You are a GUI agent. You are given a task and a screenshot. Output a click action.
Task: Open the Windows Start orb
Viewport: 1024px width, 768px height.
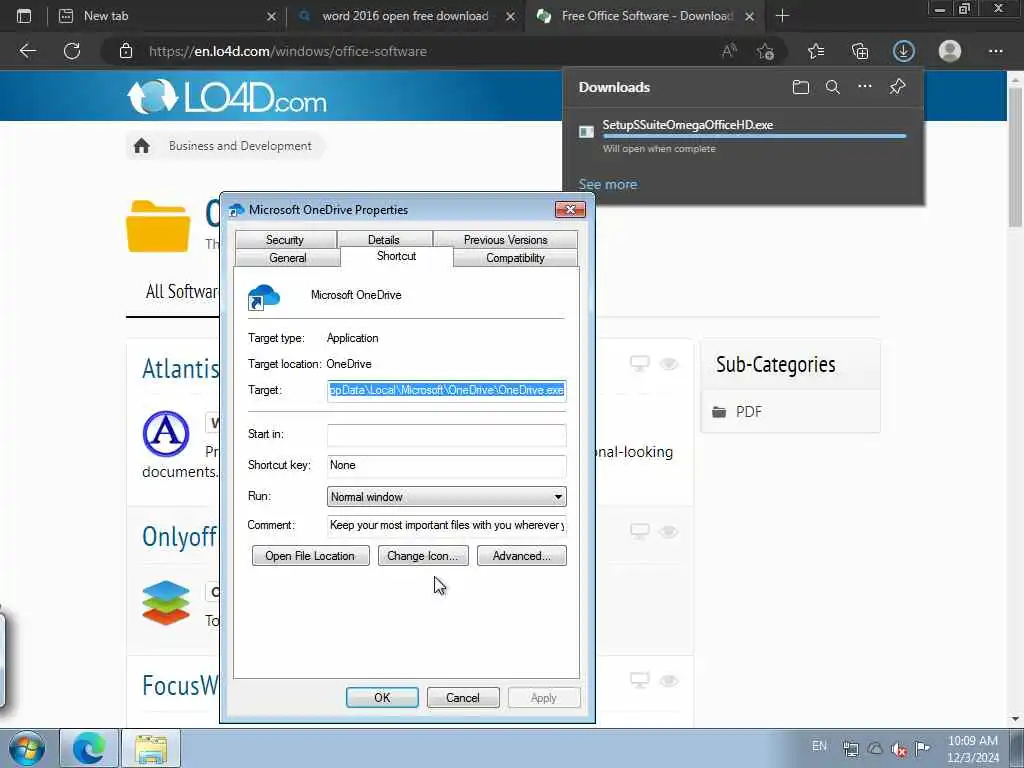(x=27, y=748)
